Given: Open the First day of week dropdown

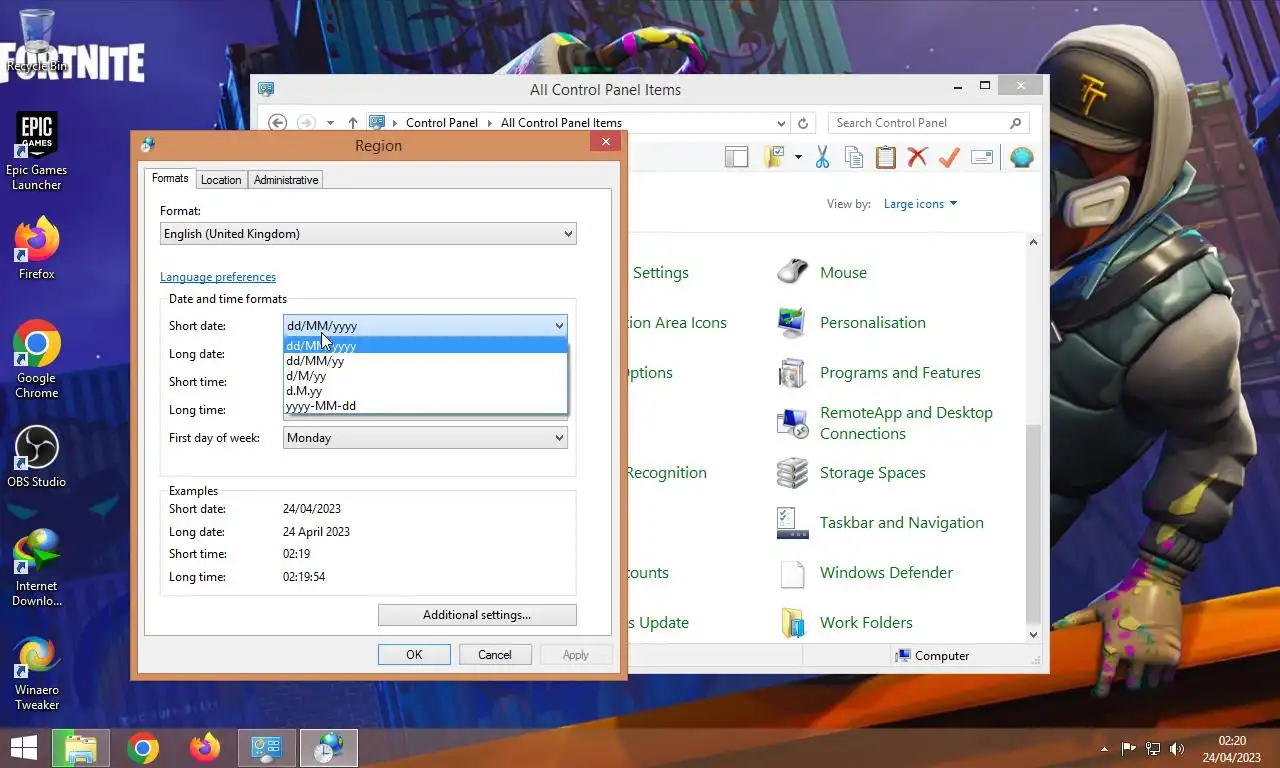Looking at the screenshot, I should coord(425,438).
